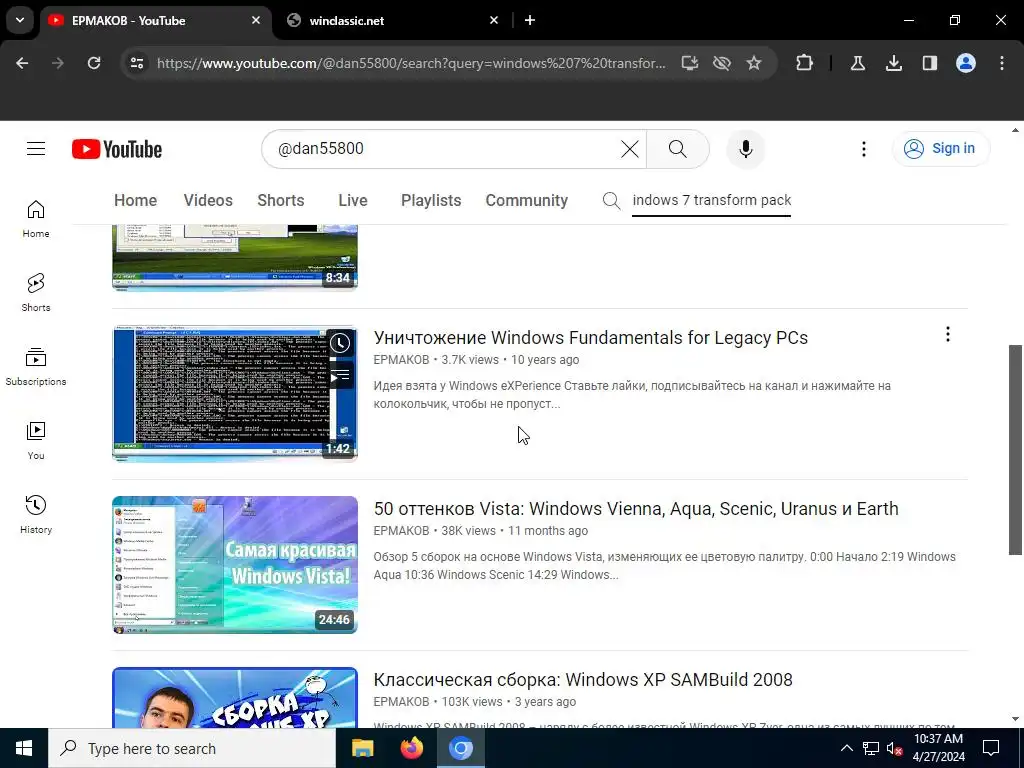Expand the tab search dropdown arrow
This screenshot has height=768, width=1024.
[x=20, y=20]
